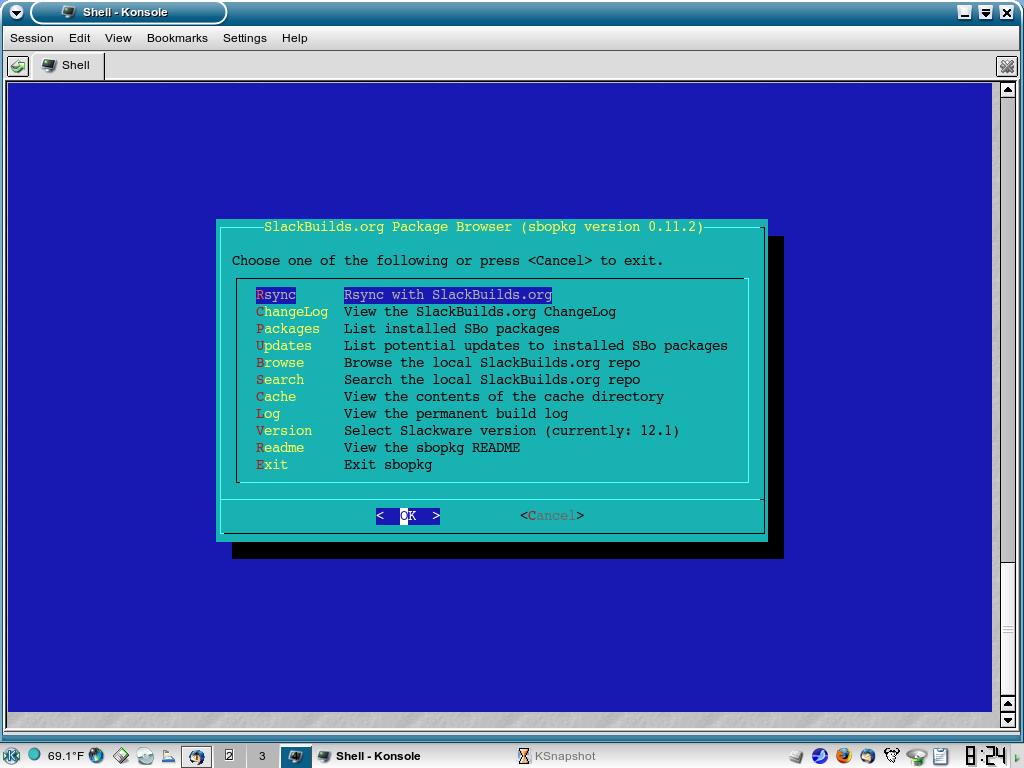Select the Shell session tab

tap(67, 65)
